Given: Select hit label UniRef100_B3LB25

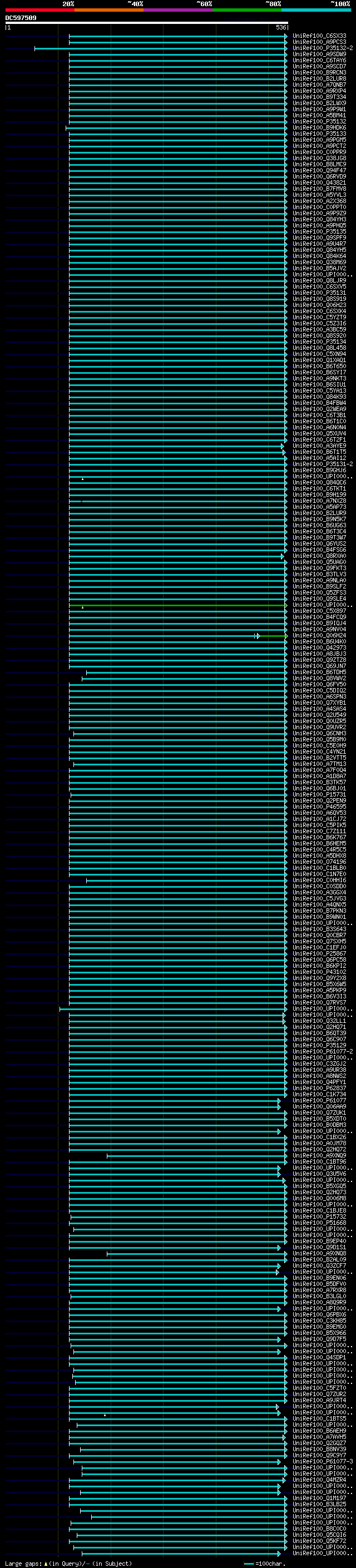Looking at the screenshot, I should [319, 1505].
